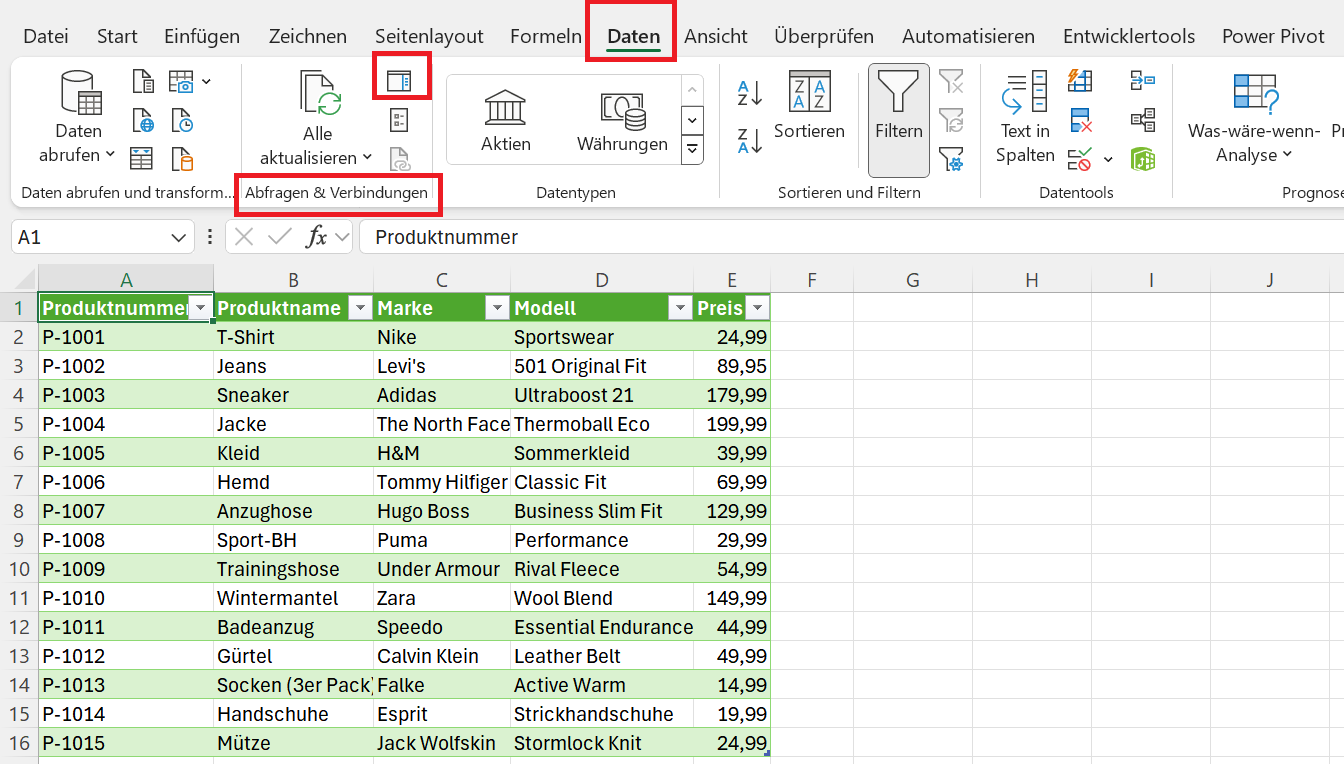This screenshot has height=764, width=1344.
Task: Click the data range Properties icon
Action: [400, 121]
